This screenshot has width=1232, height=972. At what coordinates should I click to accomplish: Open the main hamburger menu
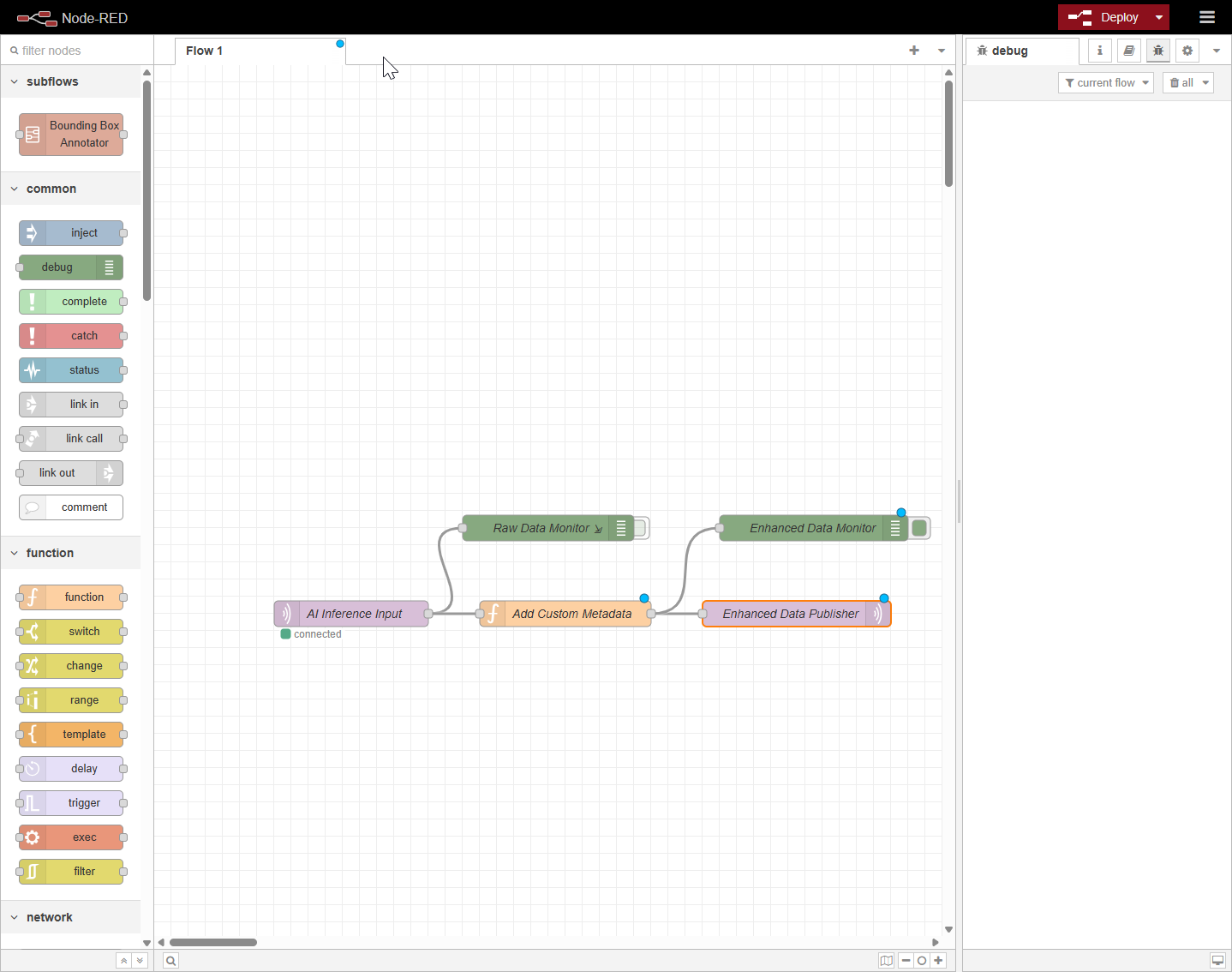point(1207,17)
